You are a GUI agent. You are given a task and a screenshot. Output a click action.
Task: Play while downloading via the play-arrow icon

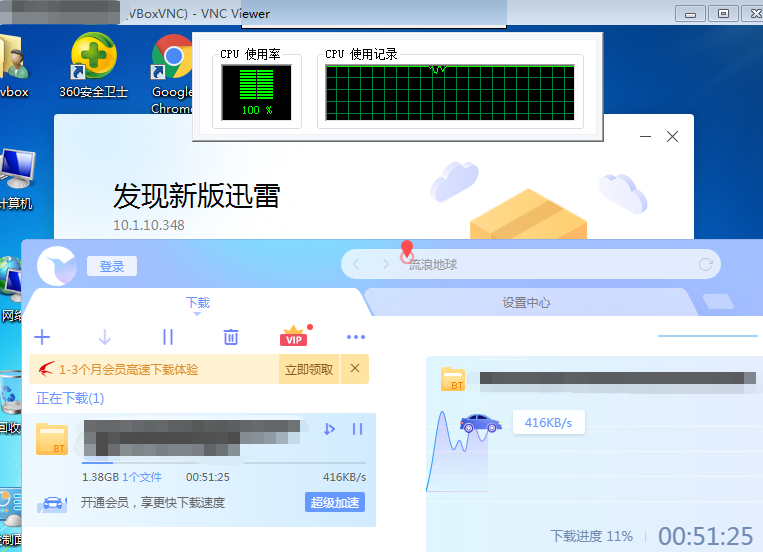point(329,429)
